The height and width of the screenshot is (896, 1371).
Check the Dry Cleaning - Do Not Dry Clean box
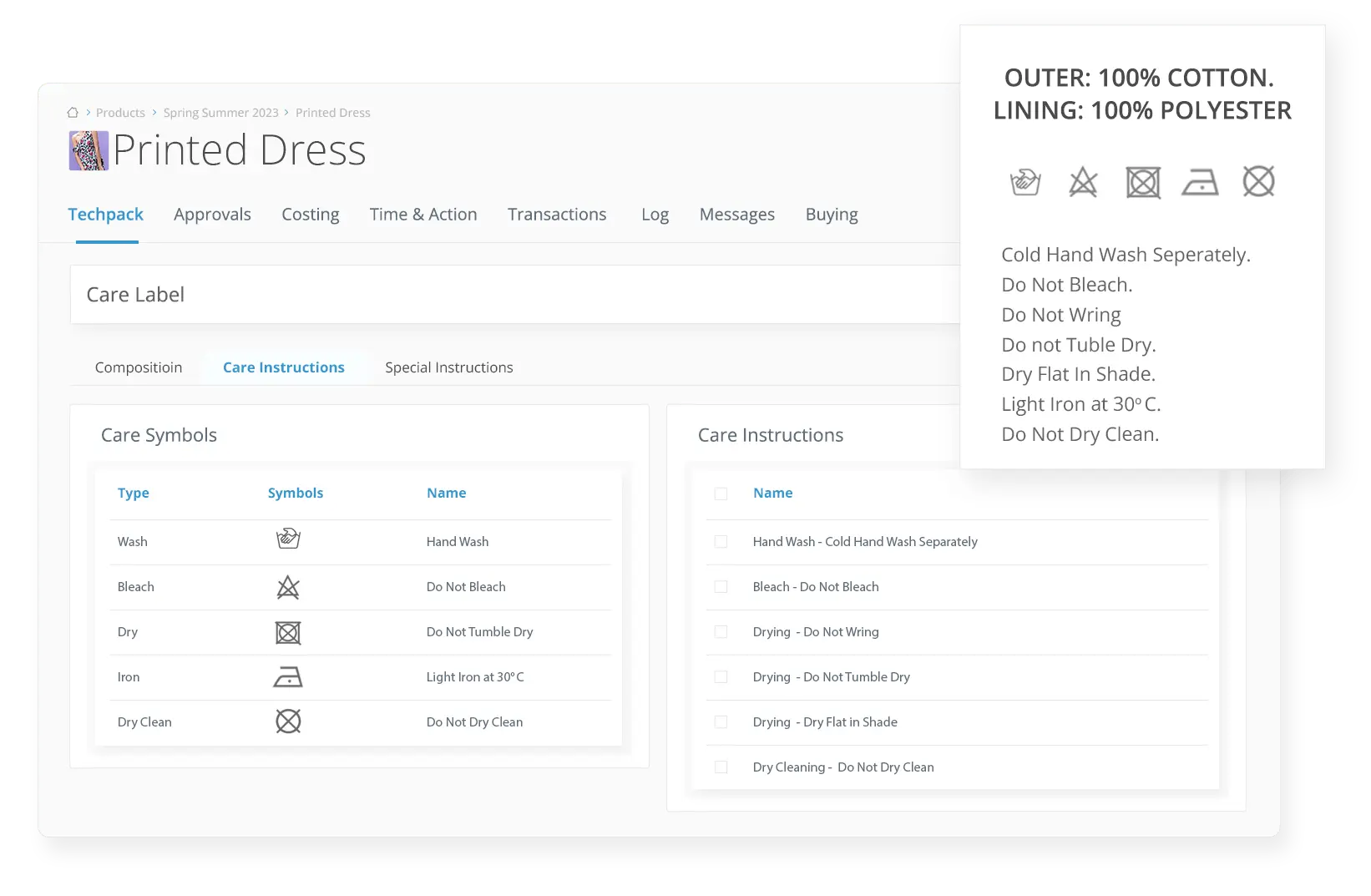click(721, 767)
